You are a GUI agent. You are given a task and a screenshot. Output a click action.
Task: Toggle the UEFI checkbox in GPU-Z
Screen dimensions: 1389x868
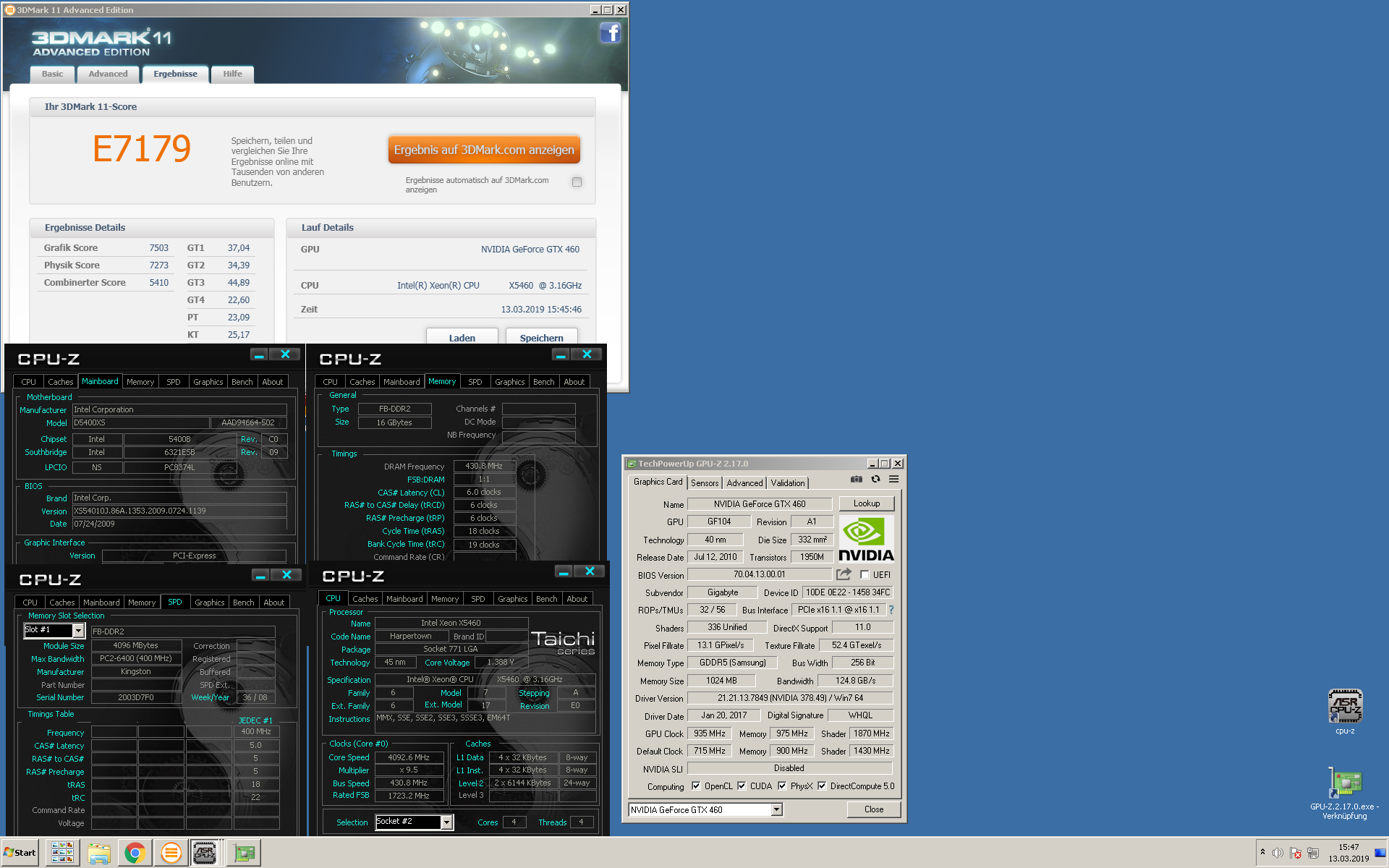pos(865,575)
